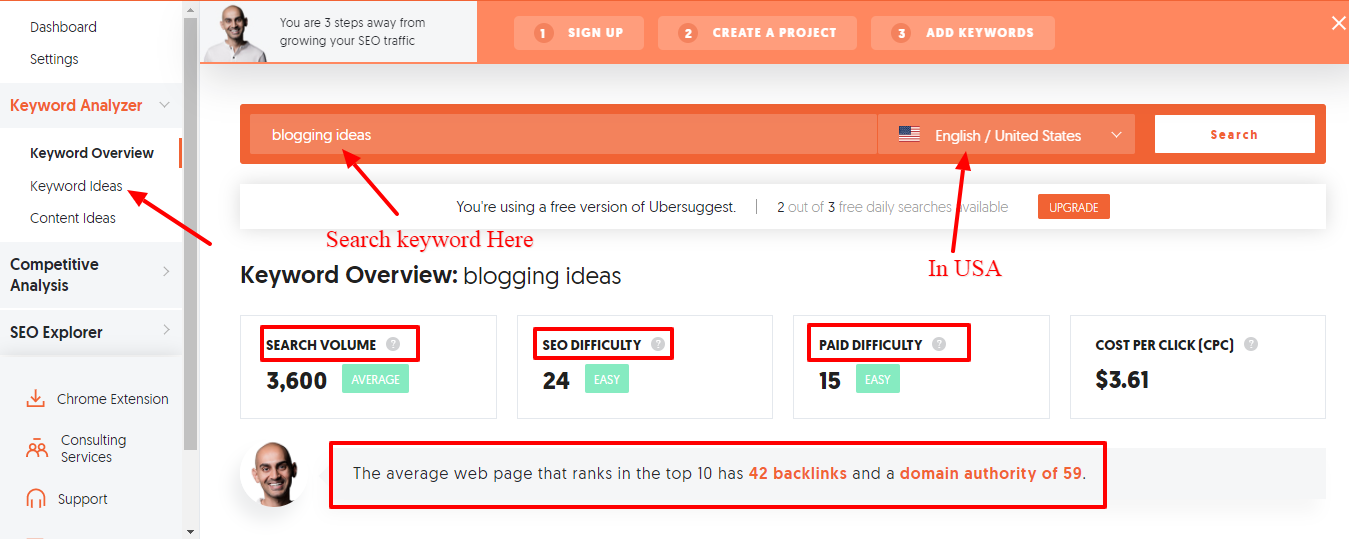
Task: Expand the SEO Explorer section
Action: pos(165,331)
